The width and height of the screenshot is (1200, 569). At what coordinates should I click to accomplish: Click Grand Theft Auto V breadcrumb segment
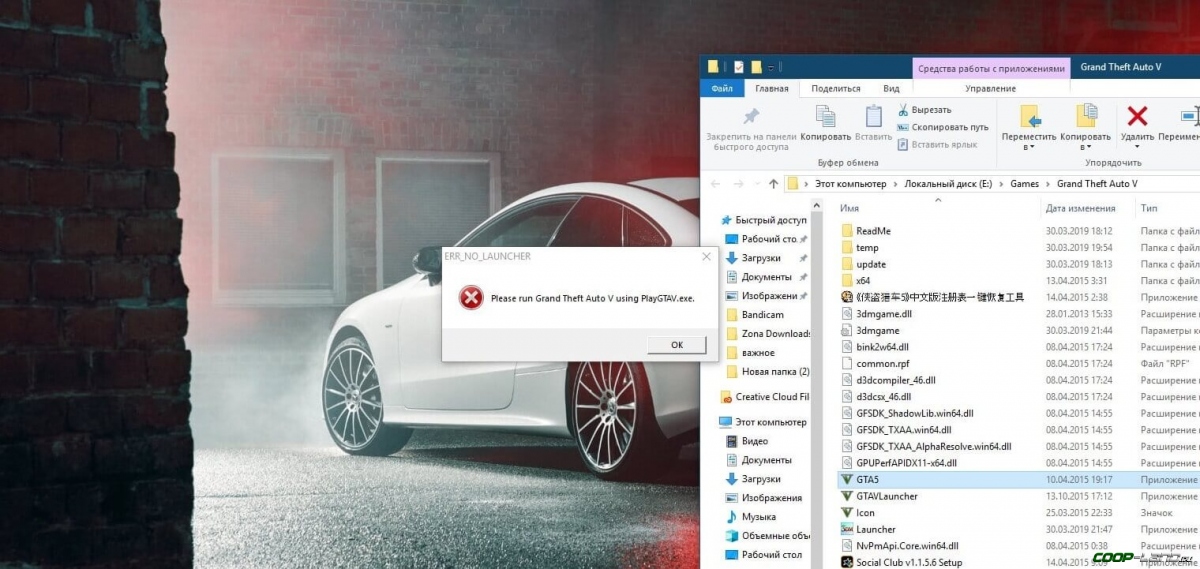pos(1097,184)
